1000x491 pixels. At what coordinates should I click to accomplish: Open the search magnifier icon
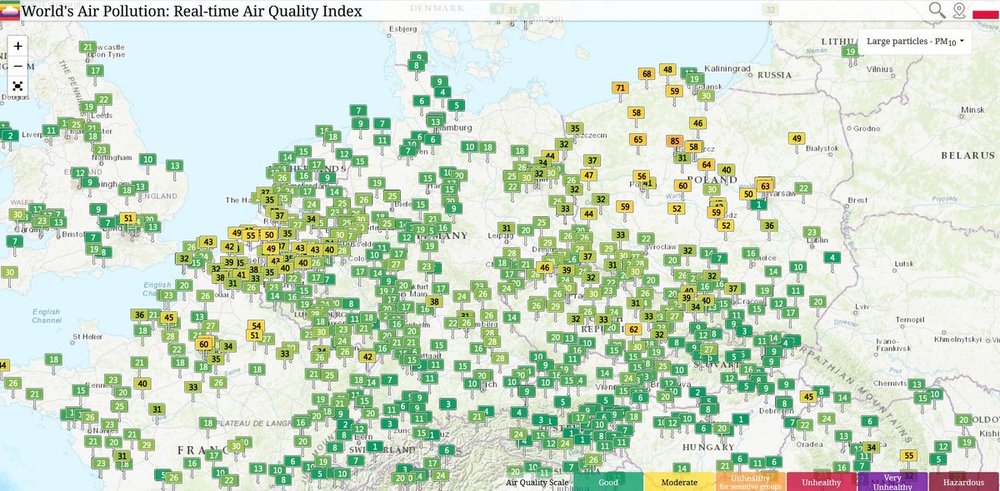(x=936, y=10)
